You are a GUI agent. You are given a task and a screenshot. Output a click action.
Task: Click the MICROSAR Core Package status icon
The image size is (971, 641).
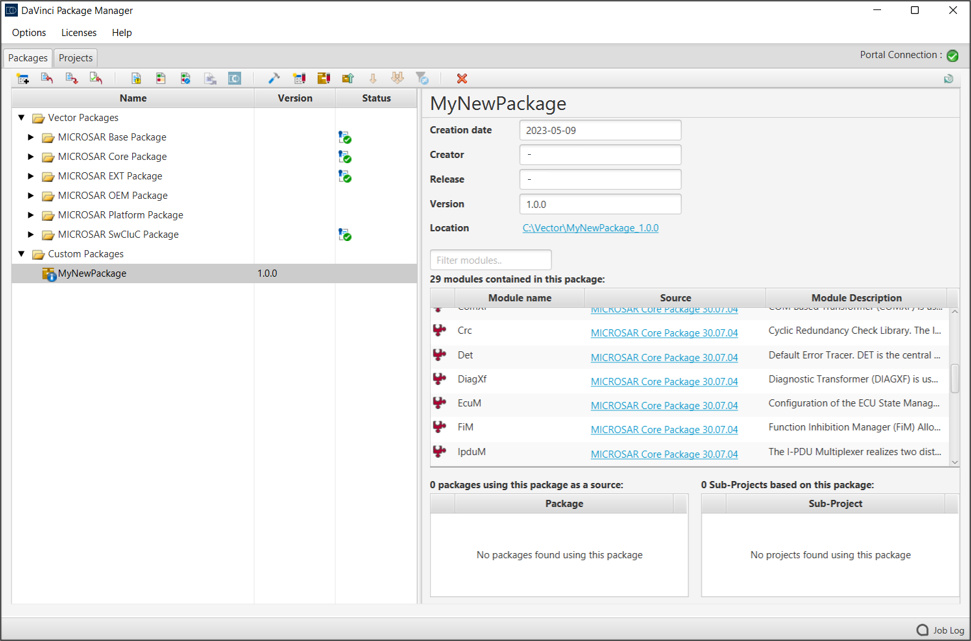(x=345, y=157)
